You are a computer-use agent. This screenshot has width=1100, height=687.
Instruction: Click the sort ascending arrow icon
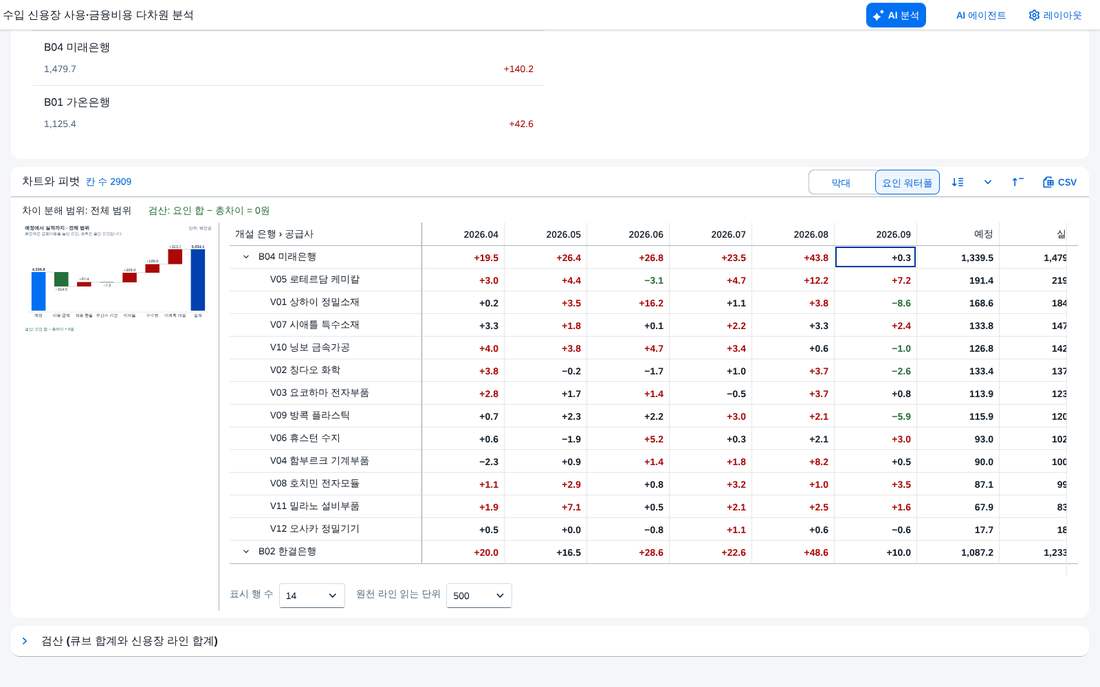pyautogui.click(x=1017, y=182)
